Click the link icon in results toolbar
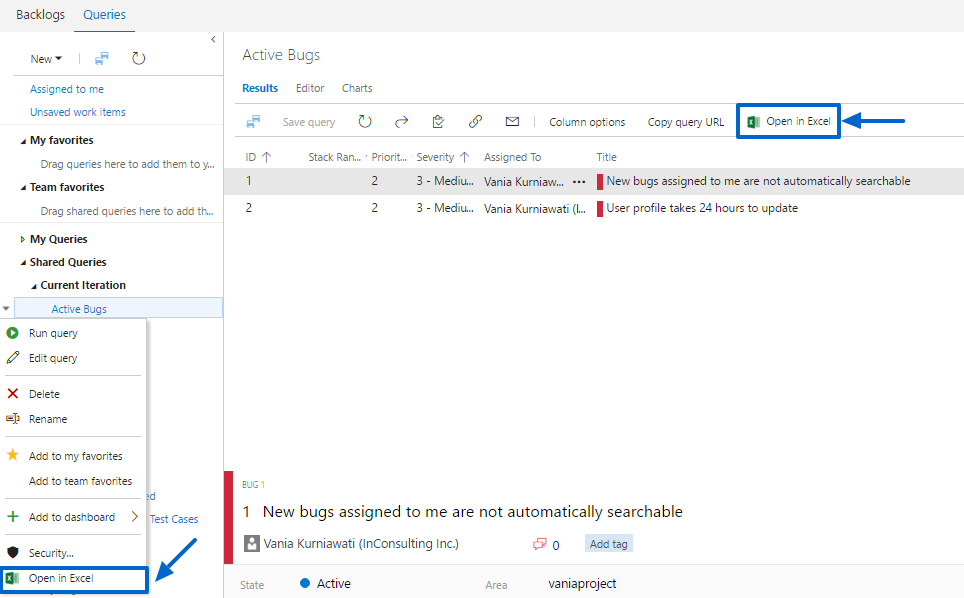Viewport: 964px width, 598px height. pos(475,122)
